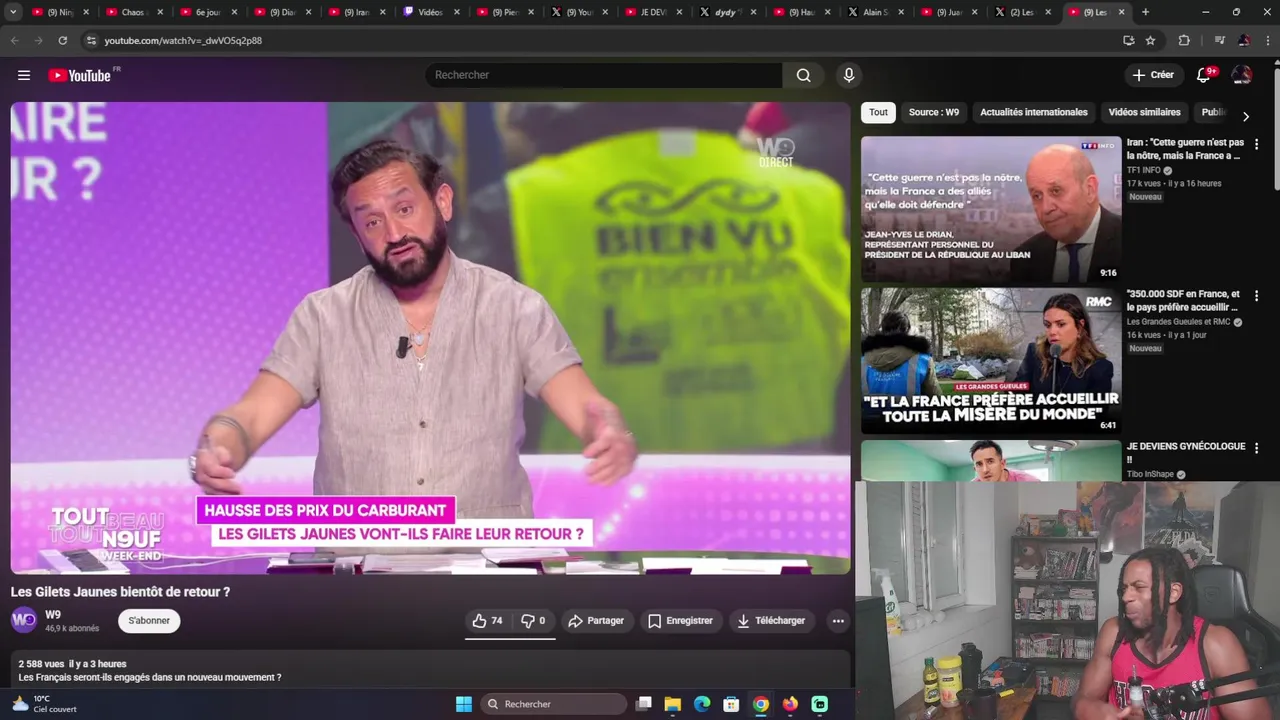Screen dimensions: 1280x720
Task: Open options for Grandes Gueules RMC video
Action: point(1257,296)
